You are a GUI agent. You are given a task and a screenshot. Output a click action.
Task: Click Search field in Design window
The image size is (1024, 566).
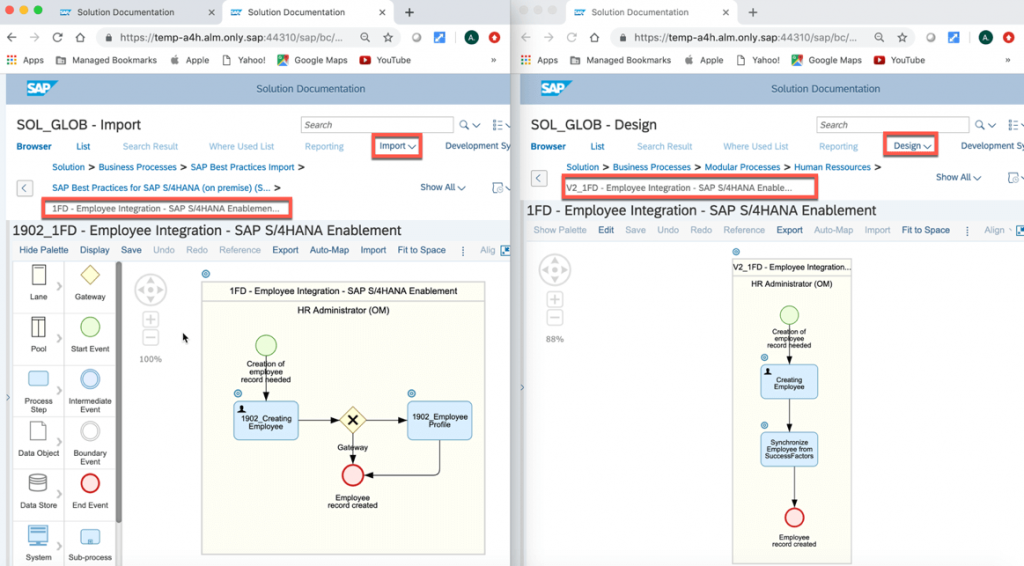pyautogui.click(x=892, y=125)
